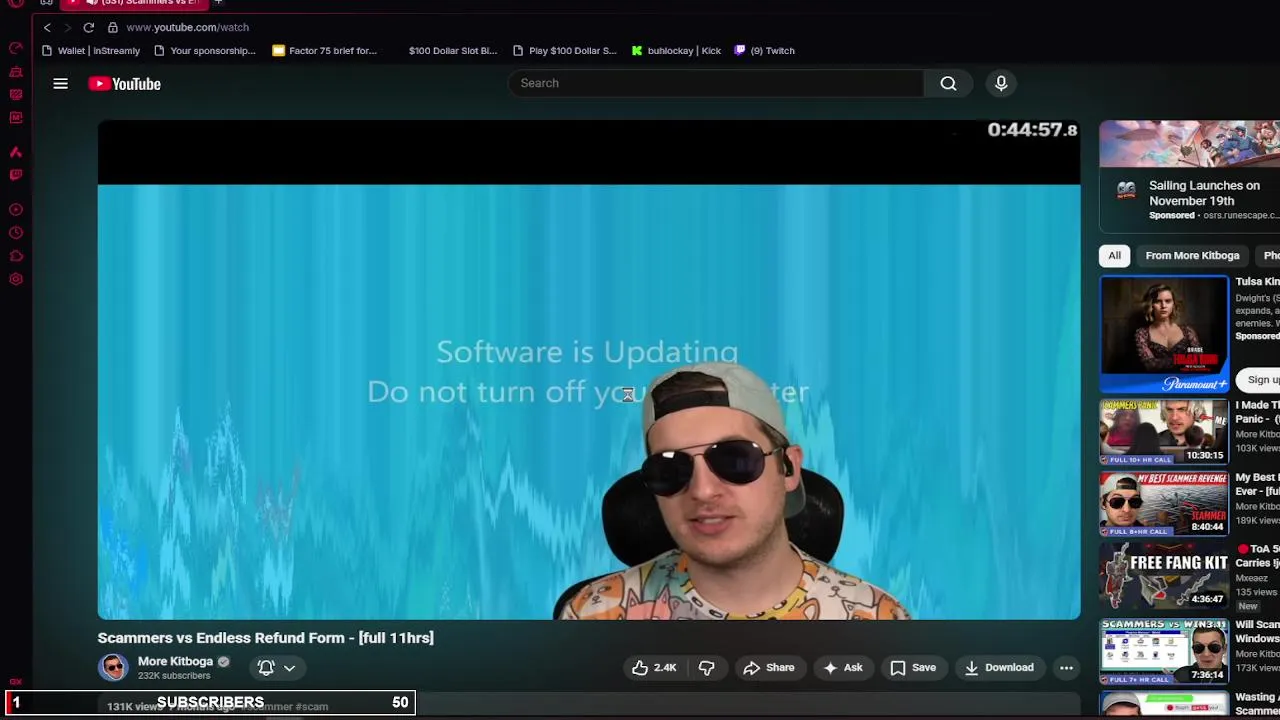Open the YouTube hamburger guide menu
The height and width of the screenshot is (720, 1280).
tap(60, 84)
